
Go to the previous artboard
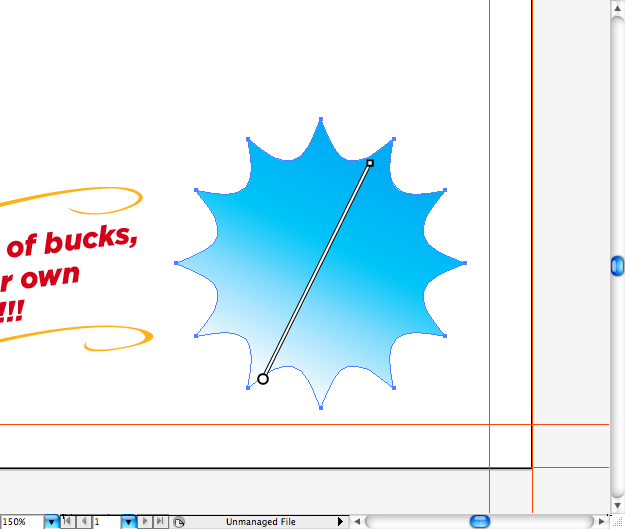84,521
